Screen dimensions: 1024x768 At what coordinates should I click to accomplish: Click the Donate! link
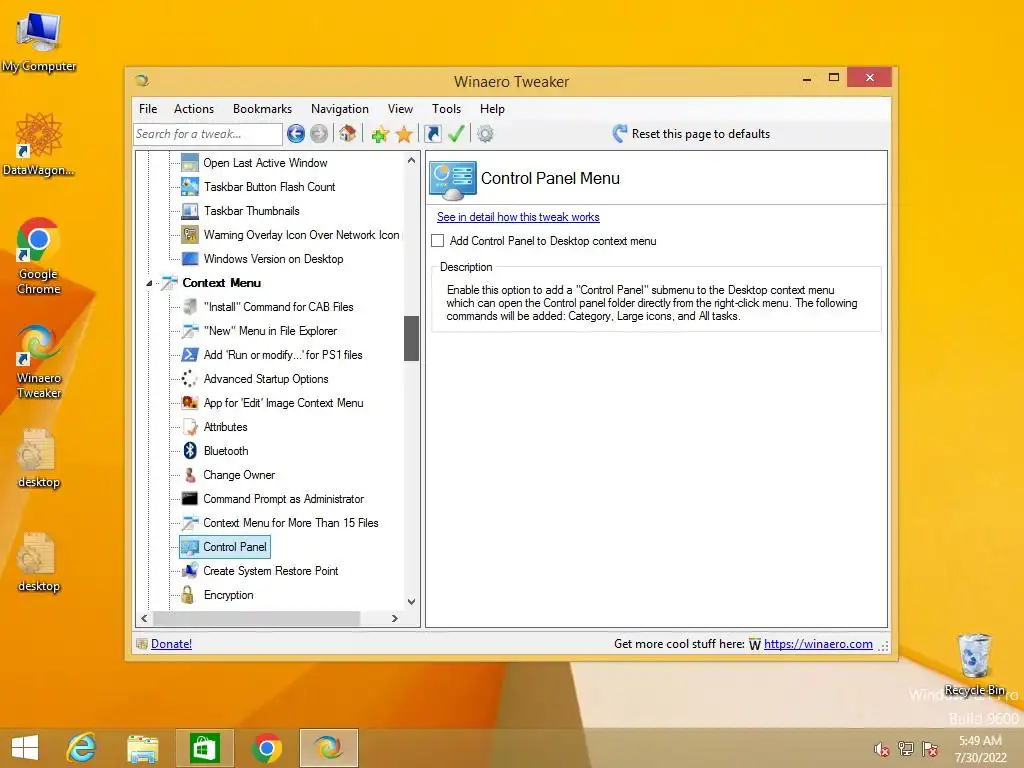click(x=171, y=644)
